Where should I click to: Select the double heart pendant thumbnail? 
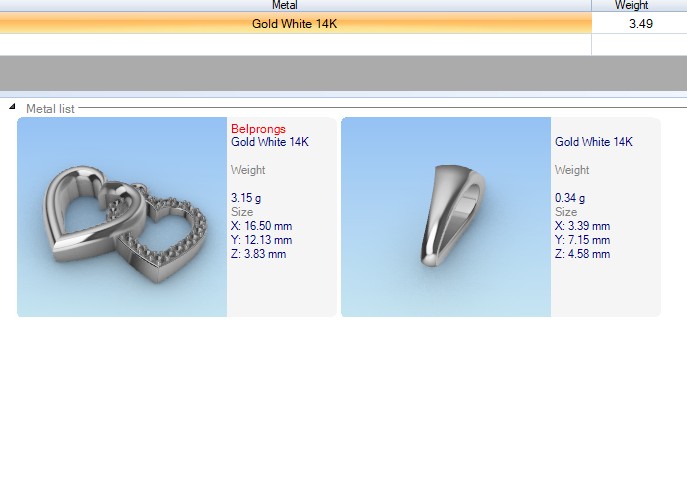pyautogui.click(x=122, y=217)
